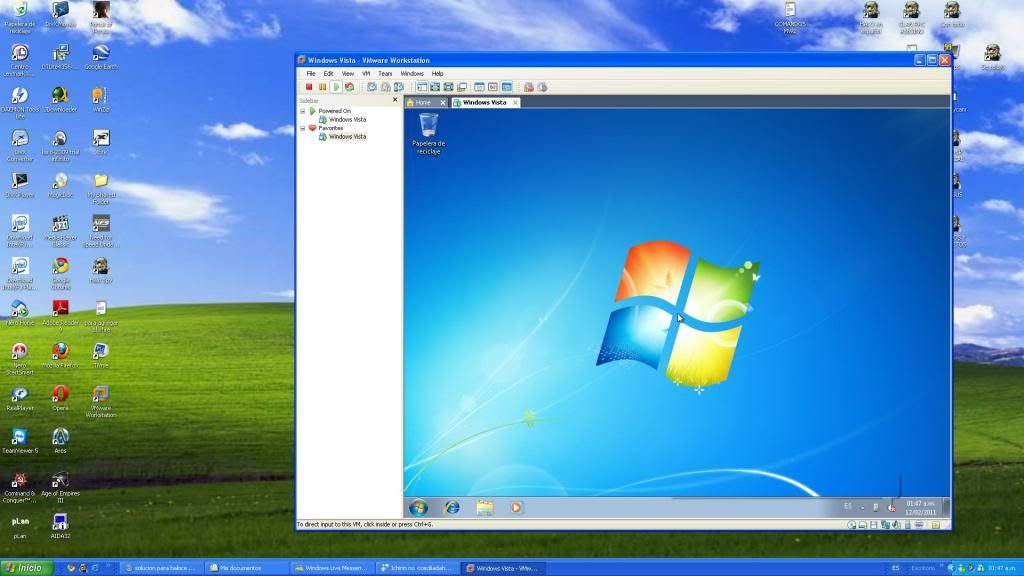Viewport: 1024px width, 576px height.
Task: Open Google Earth desktop shortcut
Action: [x=101, y=58]
